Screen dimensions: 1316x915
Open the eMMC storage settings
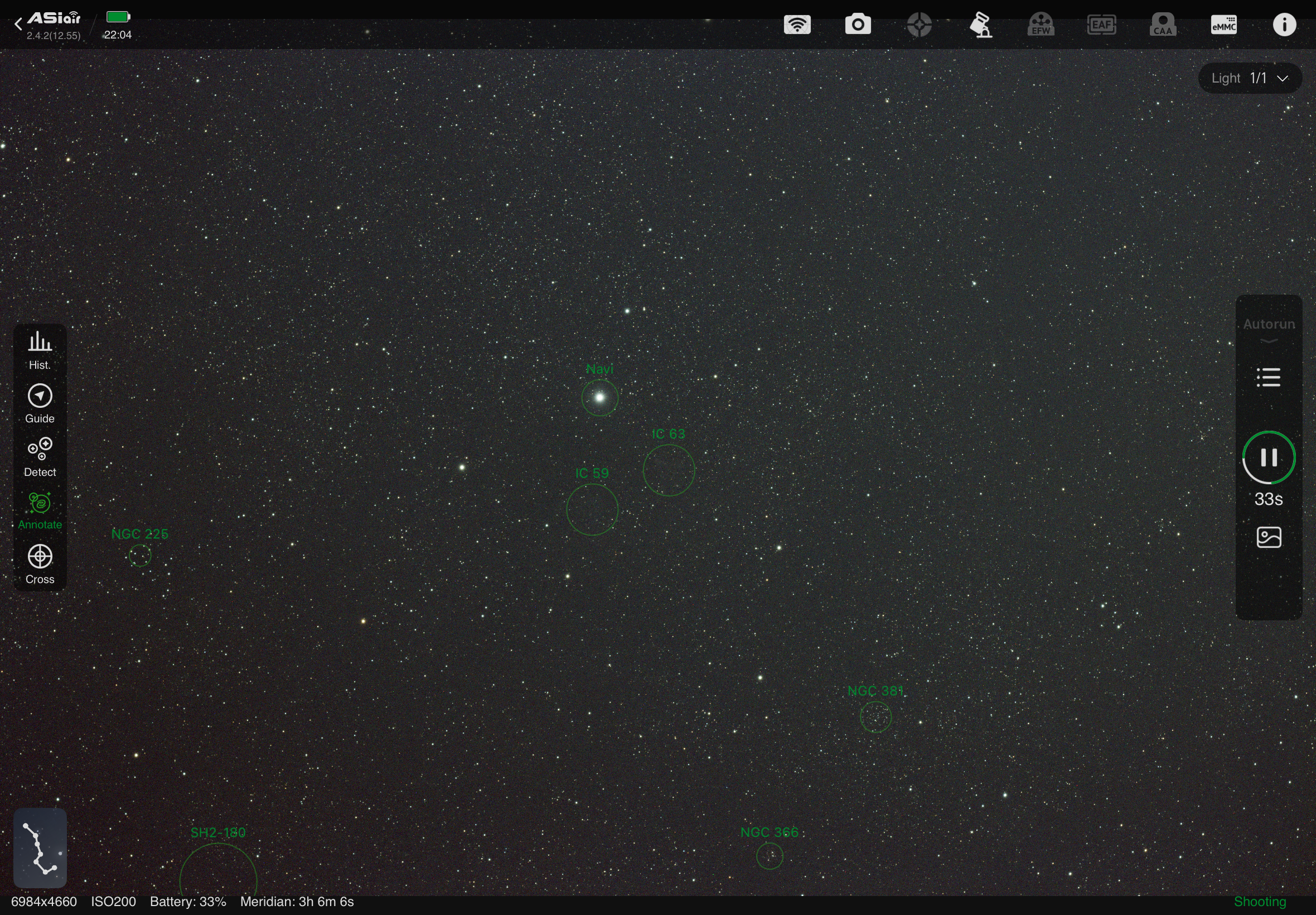(1223, 25)
